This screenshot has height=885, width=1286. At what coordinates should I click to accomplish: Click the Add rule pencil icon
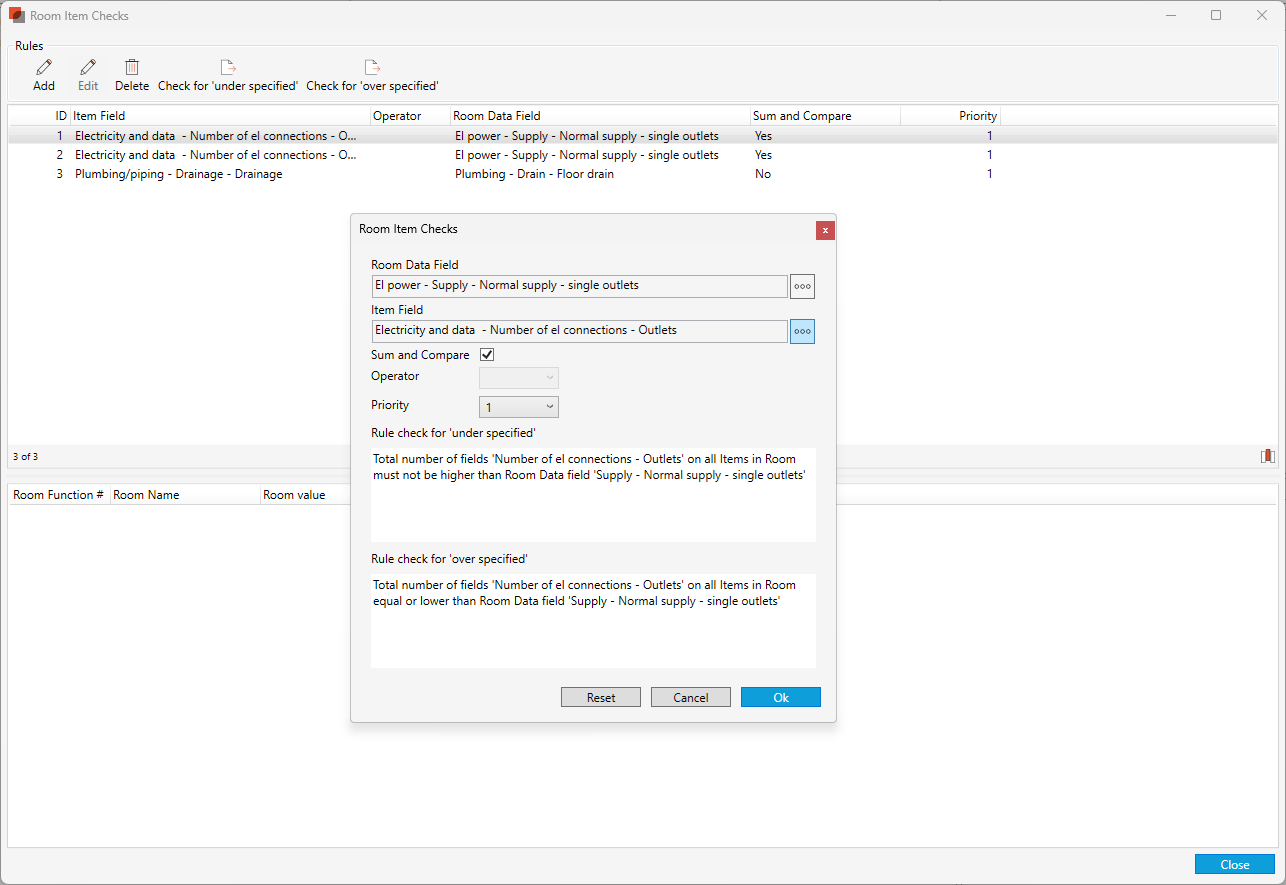[x=44, y=68]
